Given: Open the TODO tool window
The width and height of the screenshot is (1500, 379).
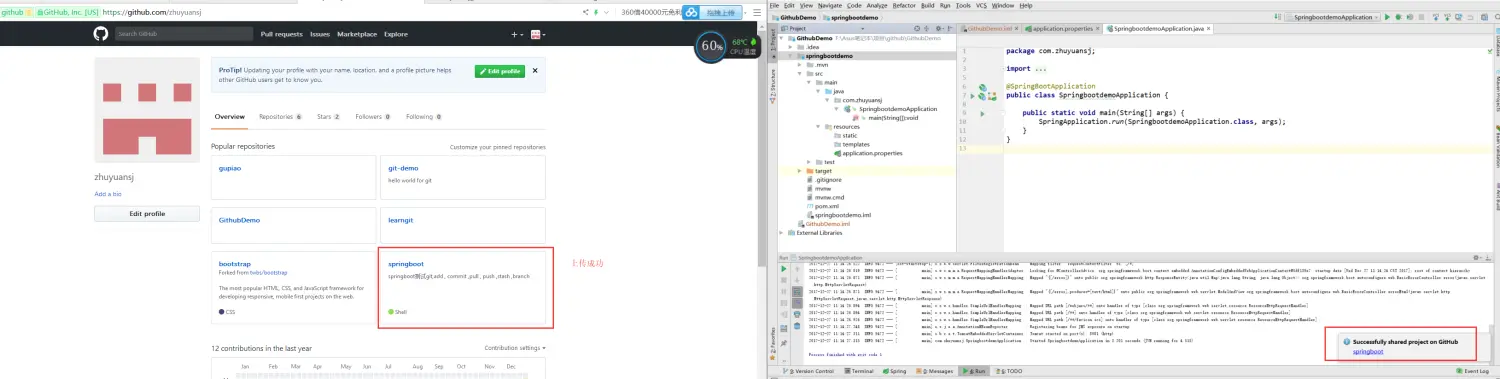Looking at the screenshot, I should pos(1009,371).
